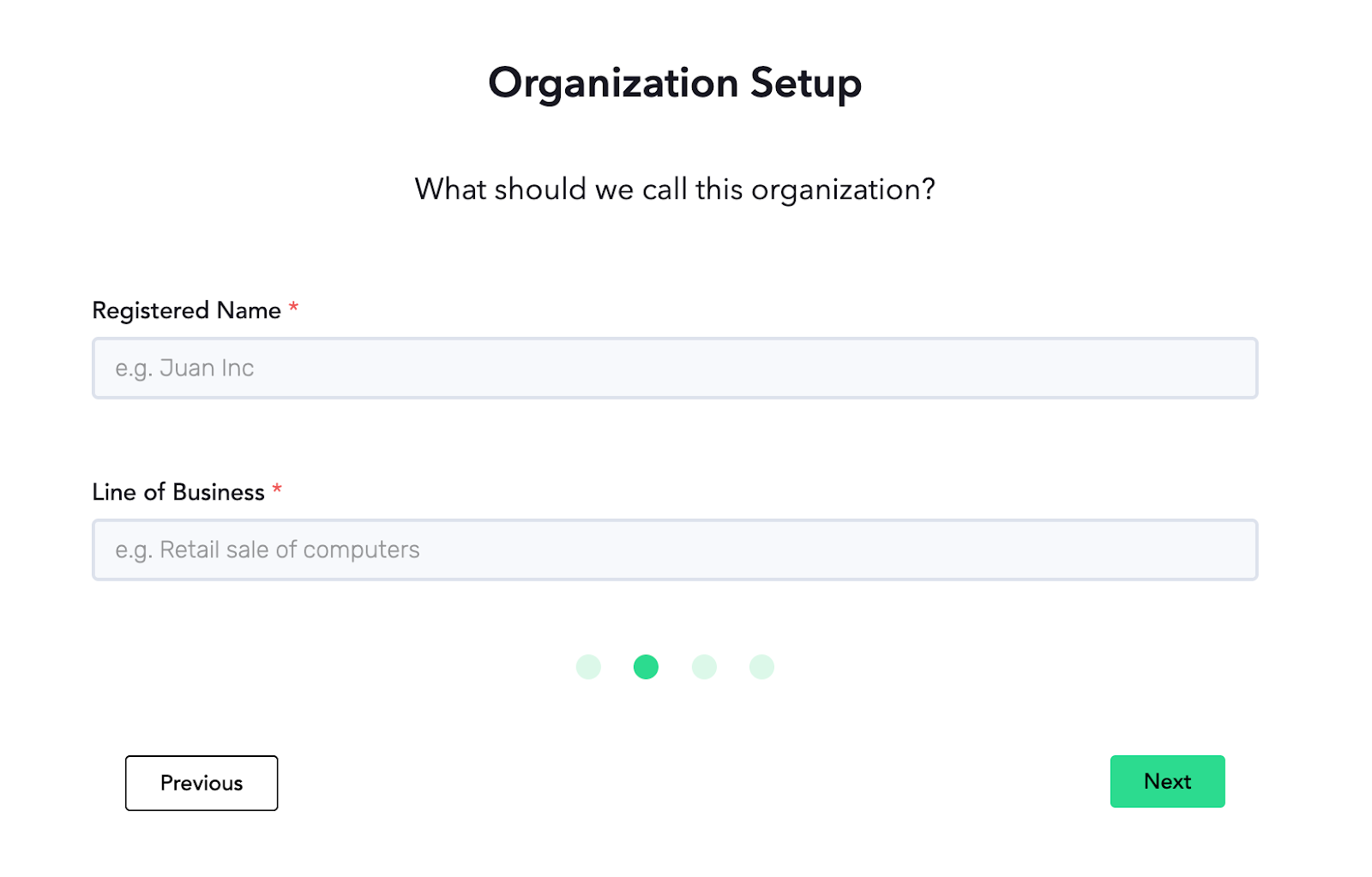Screen dimensions: 1372x877
Task: Select the word 'Setup' in the page title
Action: (x=806, y=84)
